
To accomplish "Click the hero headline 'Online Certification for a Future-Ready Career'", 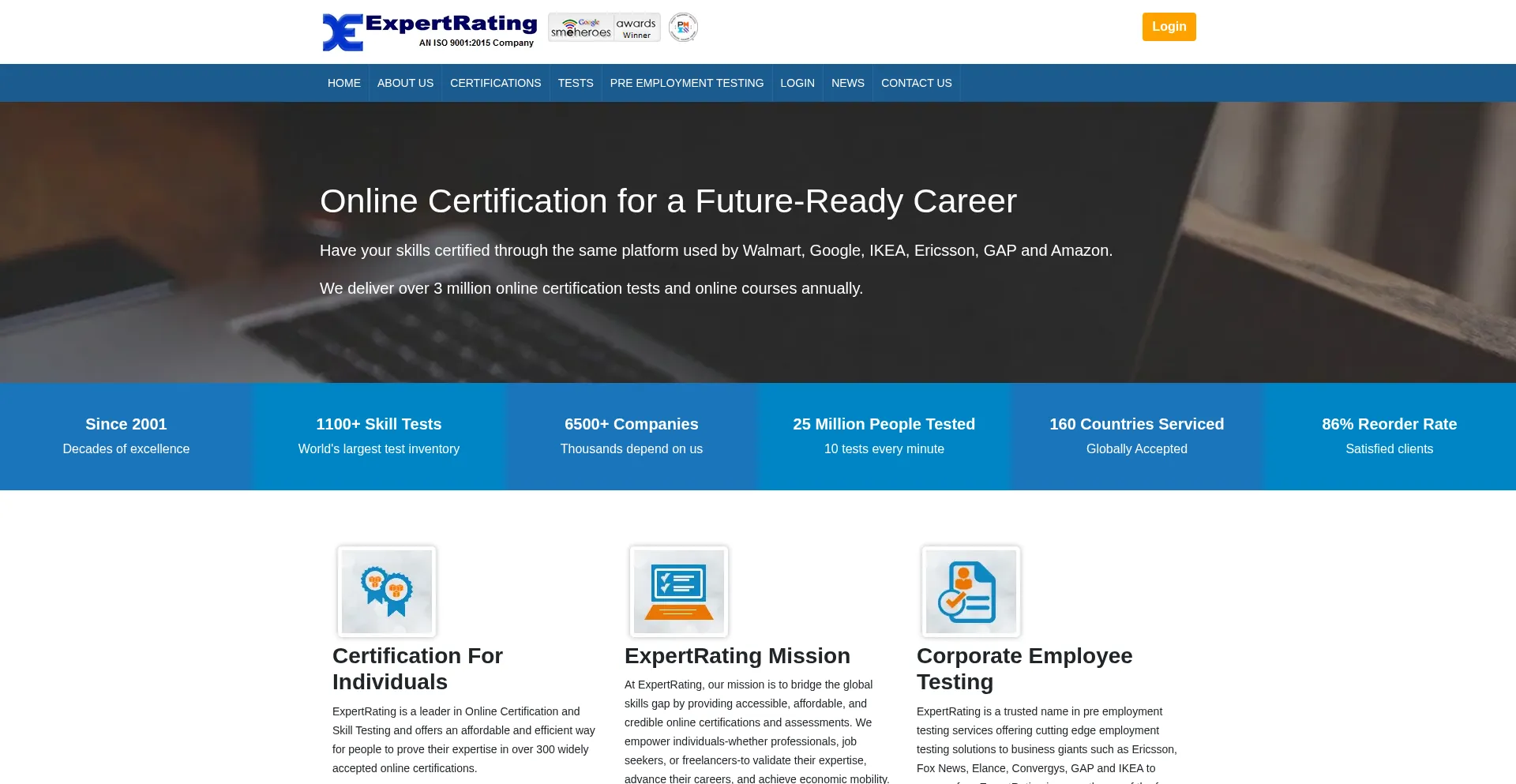I will pyautogui.click(x=668, y=201).
